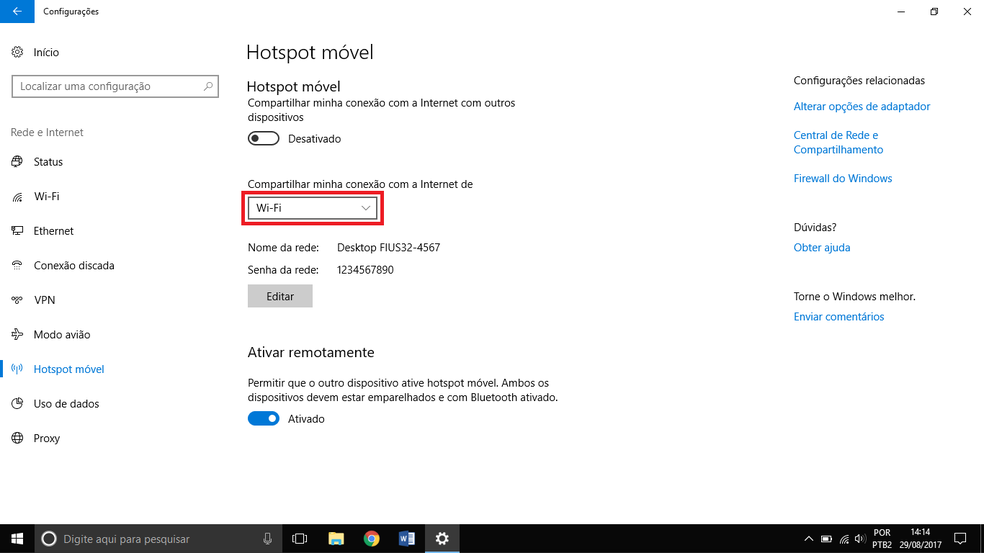Select Status in the sidebar
Screen dimensions: 984x553
(48, 161)
